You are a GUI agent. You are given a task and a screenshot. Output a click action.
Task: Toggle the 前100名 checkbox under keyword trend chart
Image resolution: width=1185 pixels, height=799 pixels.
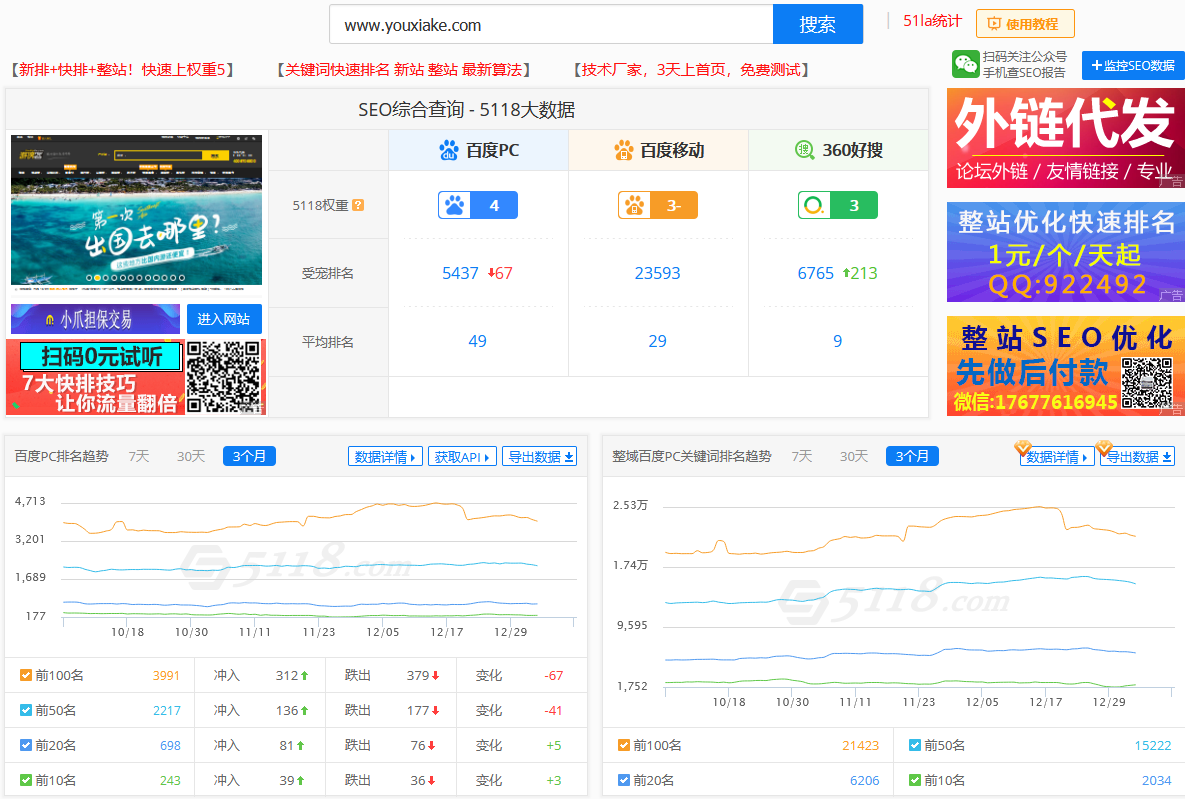[623, 745]
